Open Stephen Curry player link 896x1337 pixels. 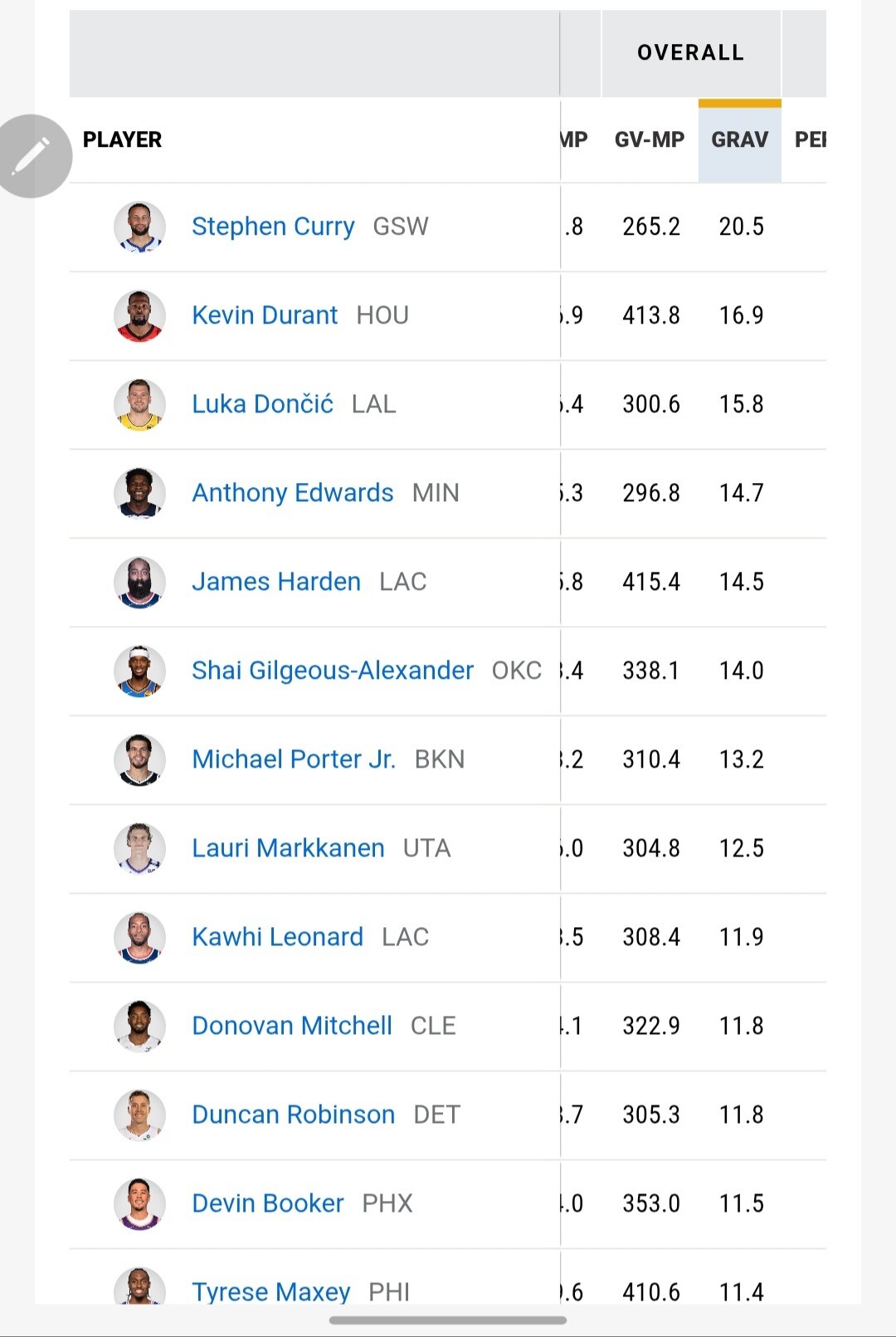click(273, 227)
